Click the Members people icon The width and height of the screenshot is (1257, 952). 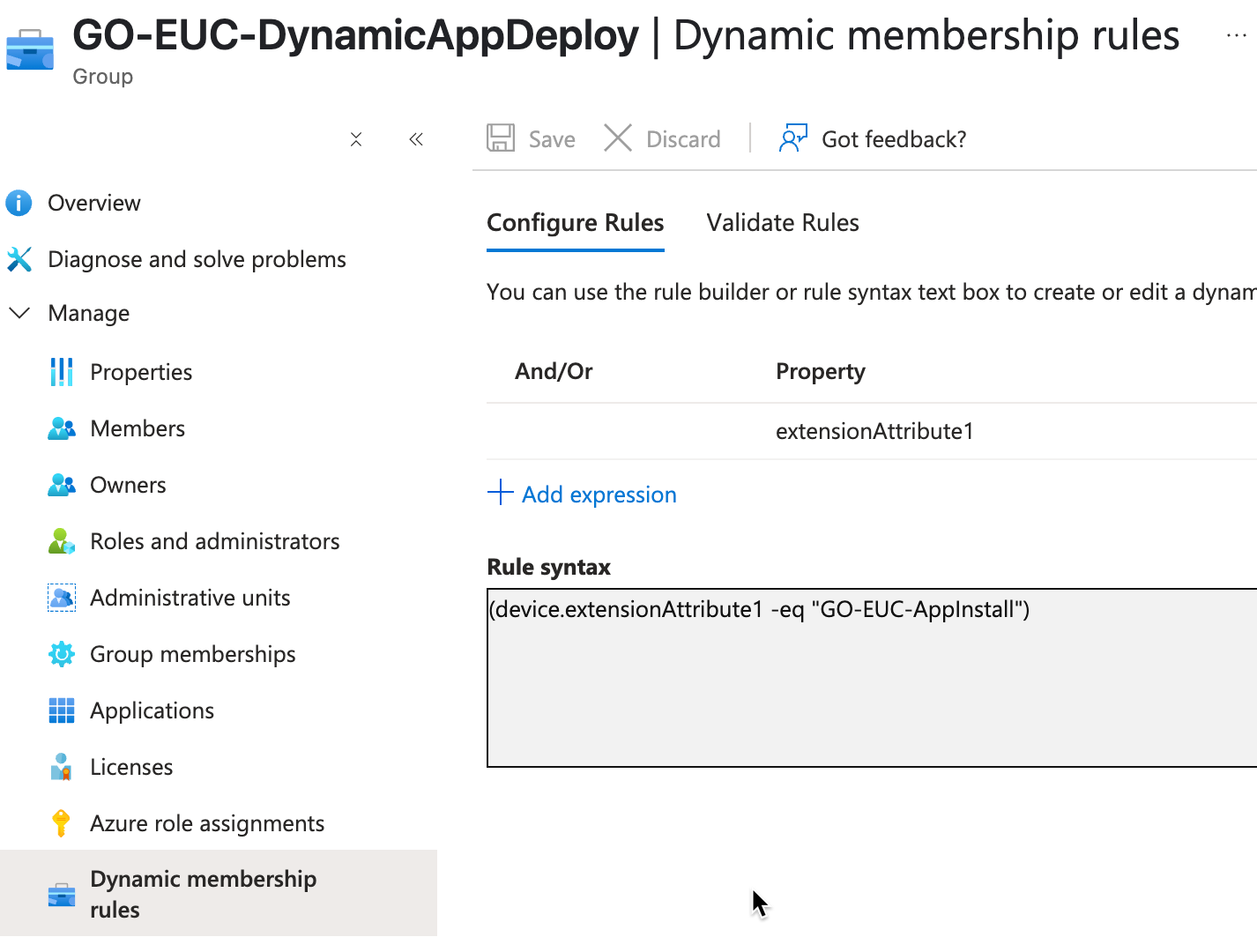[x=62, y=428]
